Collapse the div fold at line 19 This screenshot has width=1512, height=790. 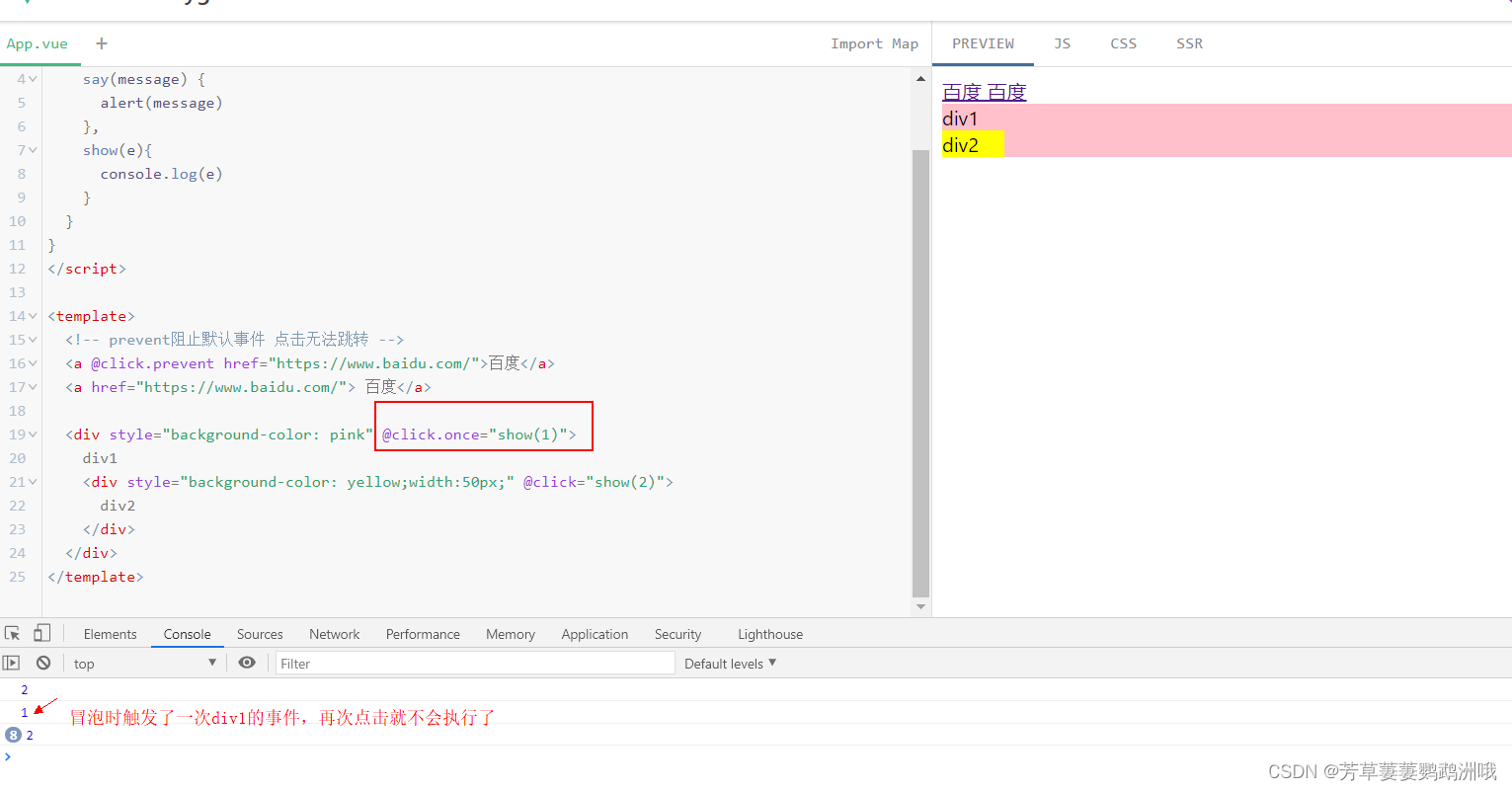click(x=33, y=434)
